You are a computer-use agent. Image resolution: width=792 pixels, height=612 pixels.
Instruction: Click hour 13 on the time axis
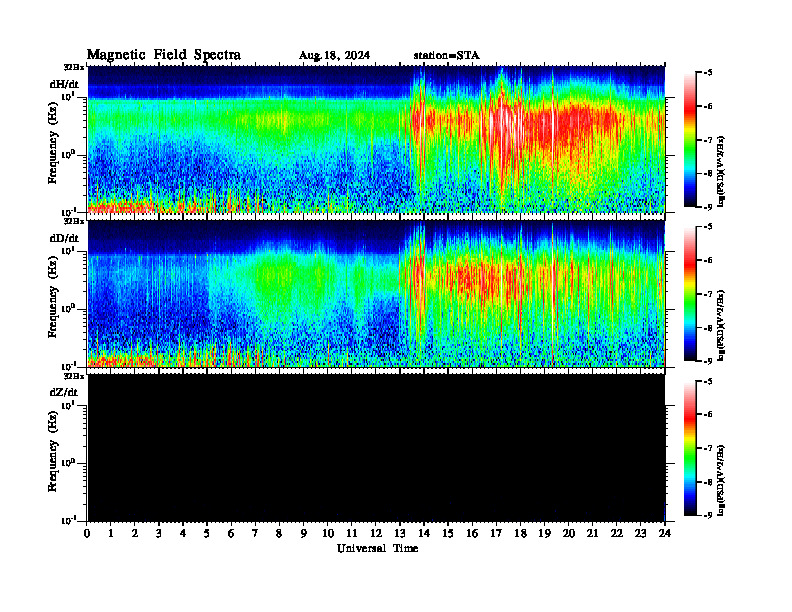(400, 534)
